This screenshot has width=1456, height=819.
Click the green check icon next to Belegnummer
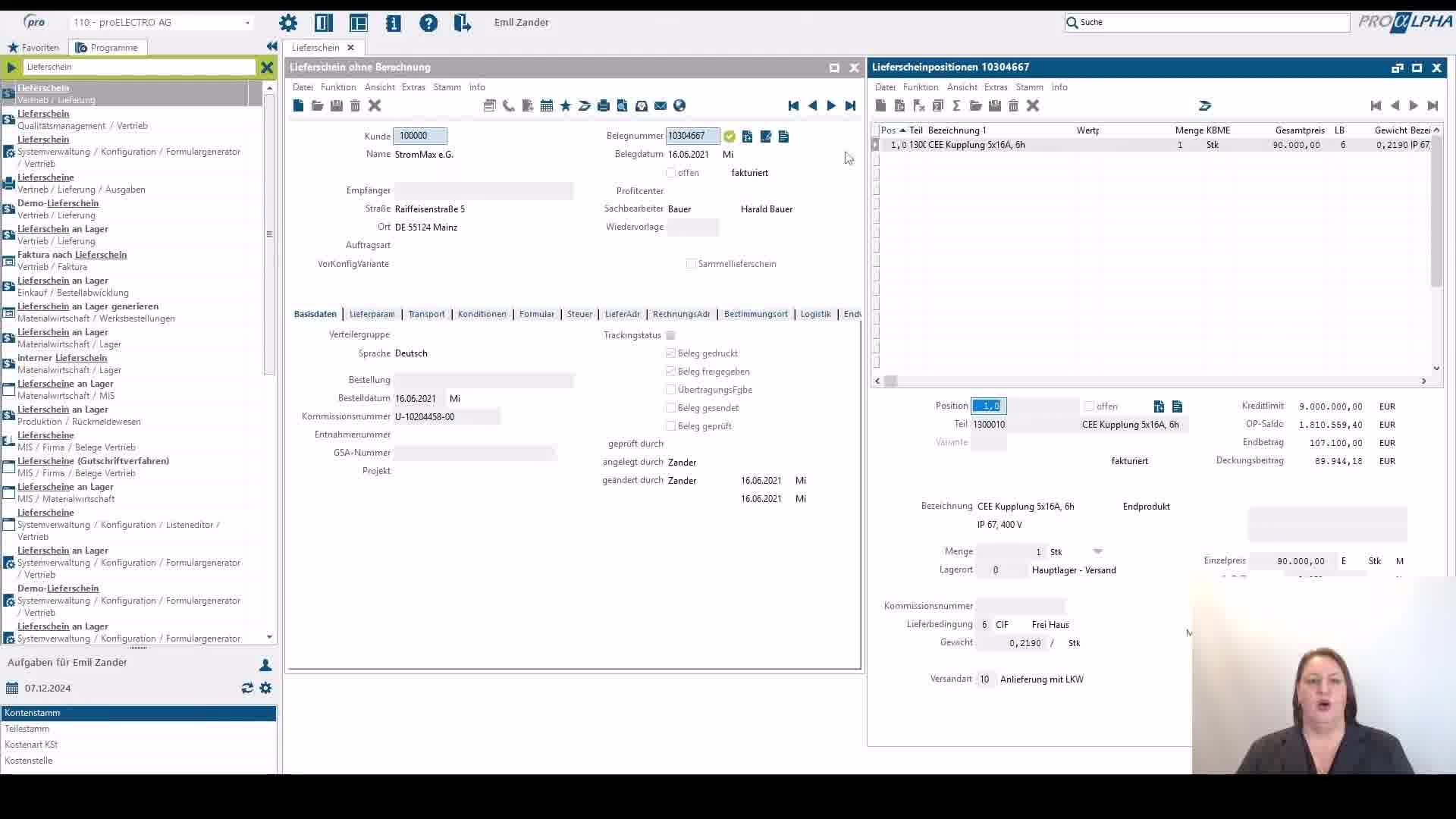pyautogui.click(x=729, y=136)
